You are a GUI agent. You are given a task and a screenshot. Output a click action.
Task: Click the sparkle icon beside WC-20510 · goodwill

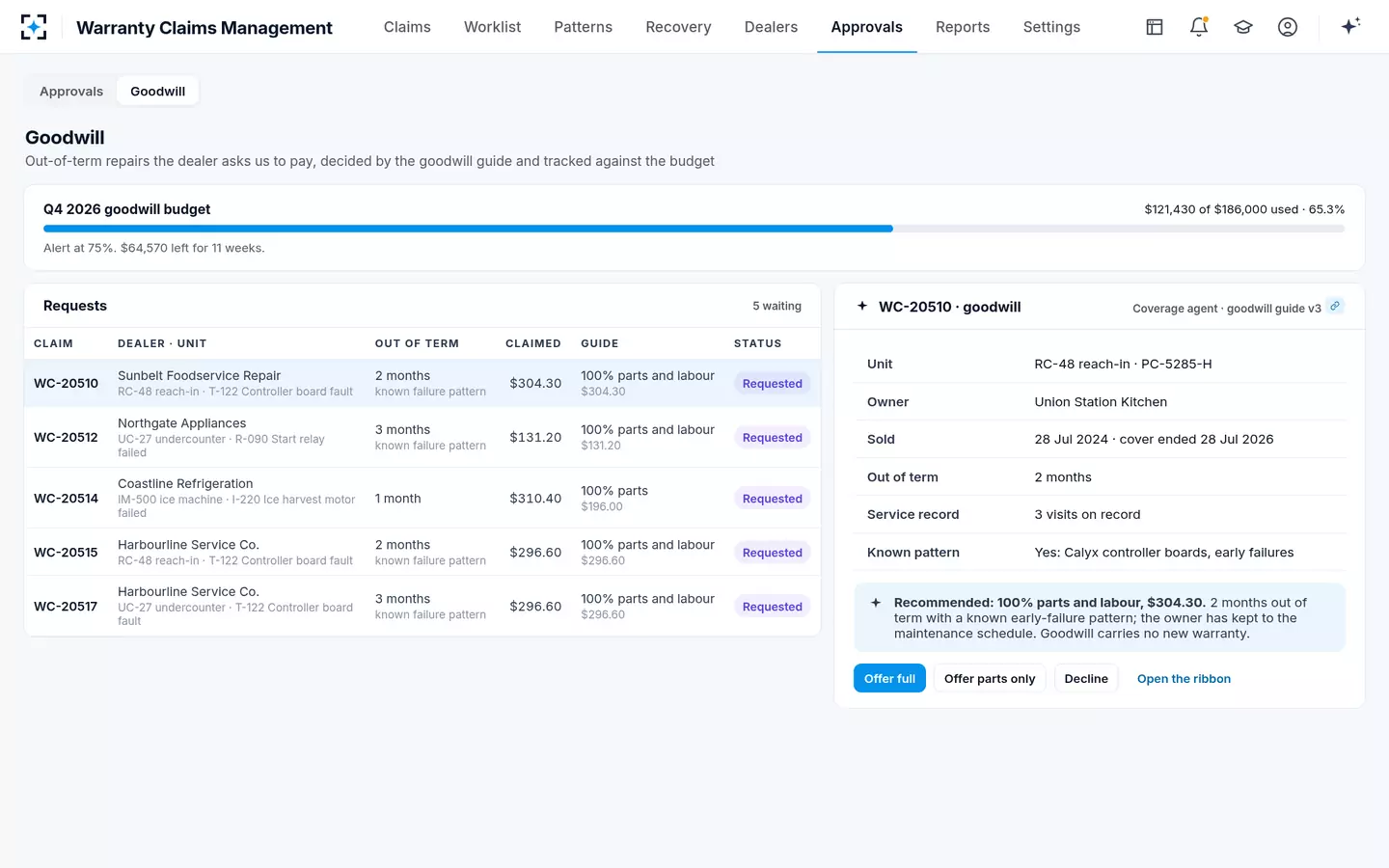(x=862, y=306)
